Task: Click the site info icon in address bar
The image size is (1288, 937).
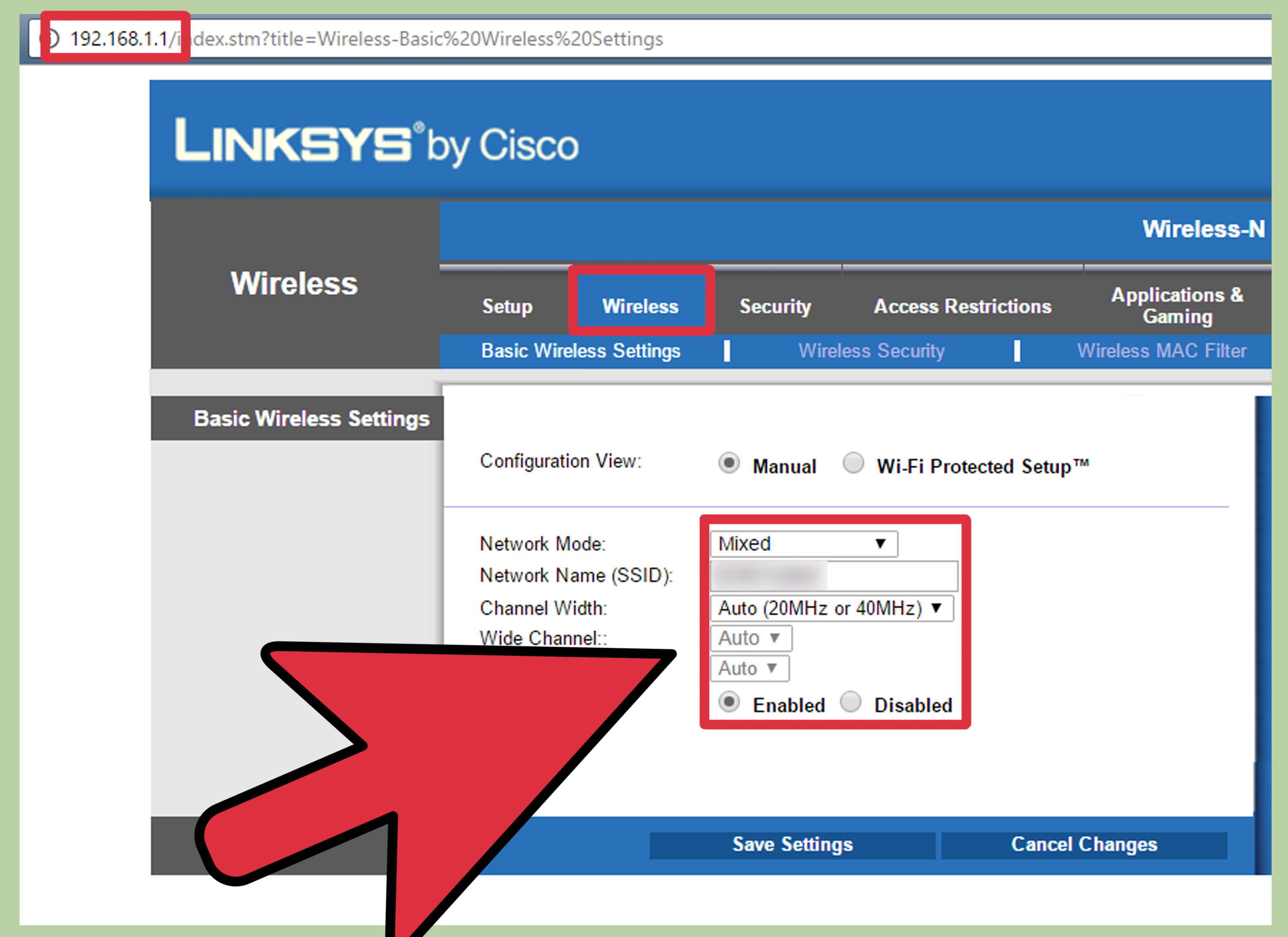Action: [x=50, y=39]
